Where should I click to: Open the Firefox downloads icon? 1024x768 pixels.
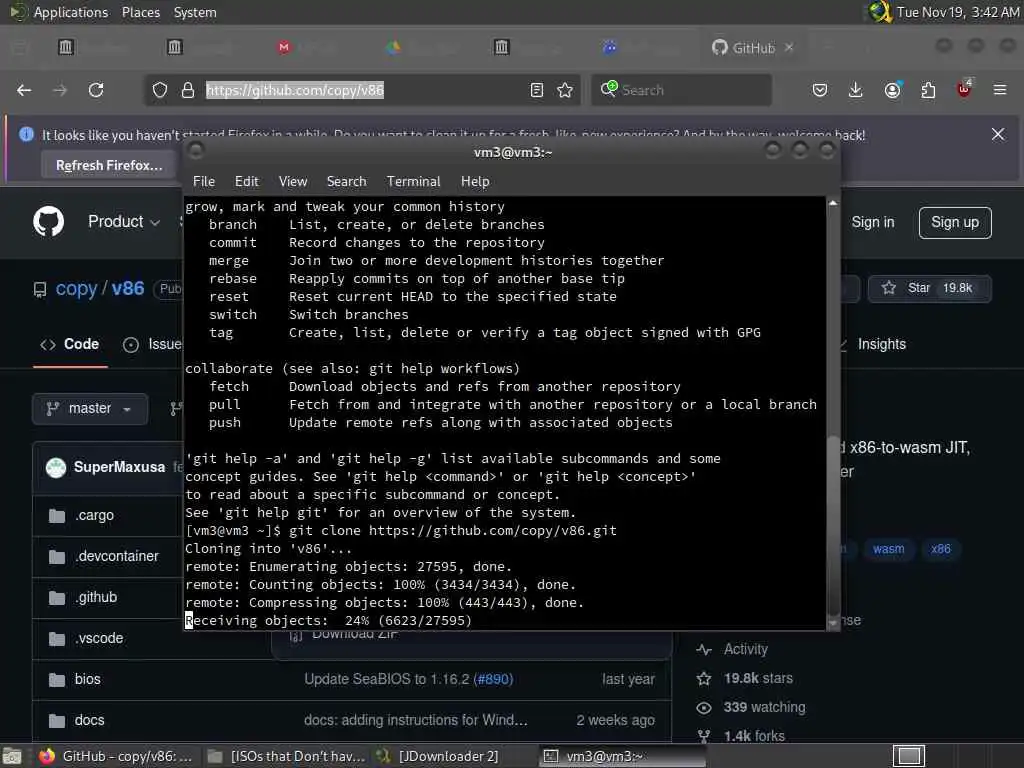pos(856,90)
